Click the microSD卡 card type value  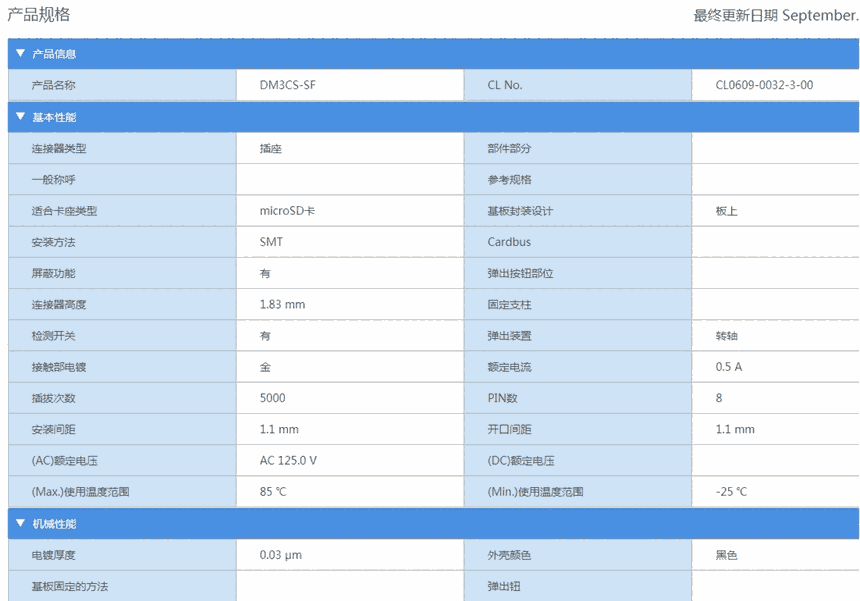[x=287, y=211]
